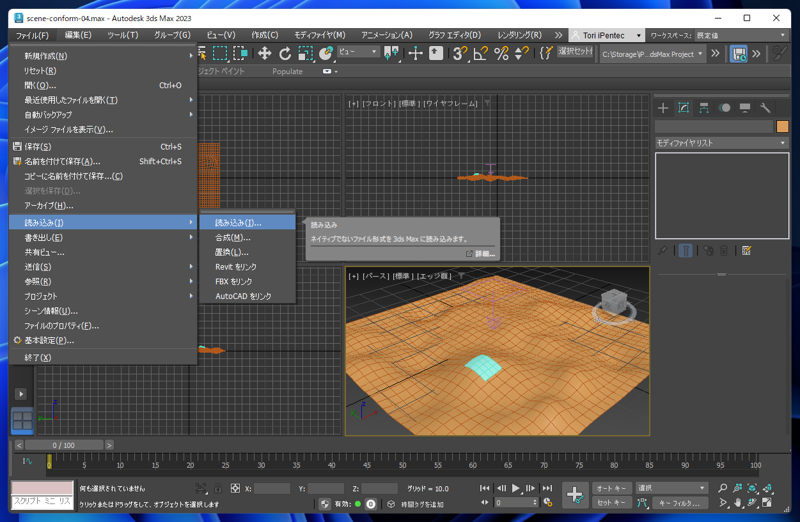This screenshot has width=800, height=522.
Task: Click the 0 / 100 time slider
Action: pyautogui.click(x=64, y=445)
